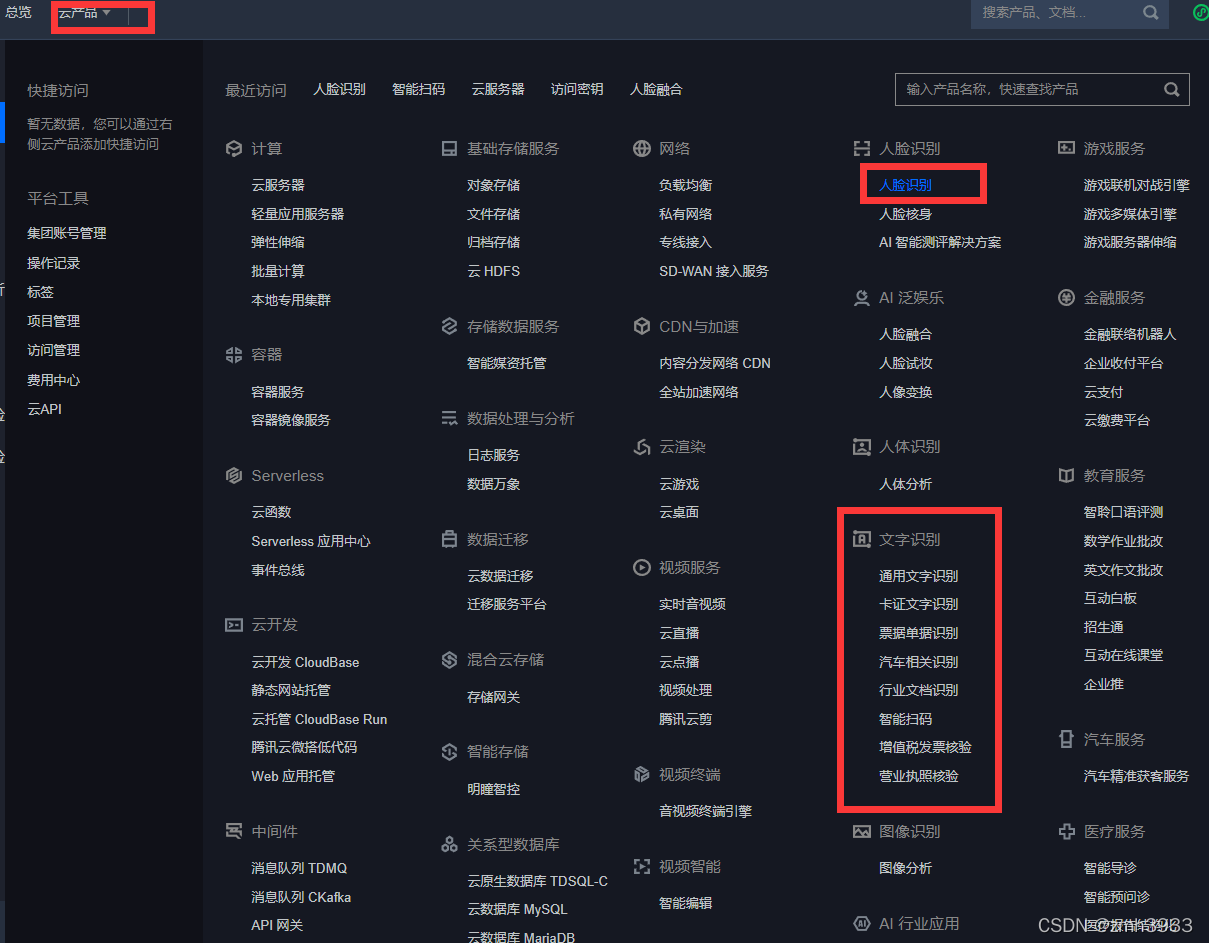
Task: Click the 游戏服务 category icon
Action: (x=1066, y=148)
